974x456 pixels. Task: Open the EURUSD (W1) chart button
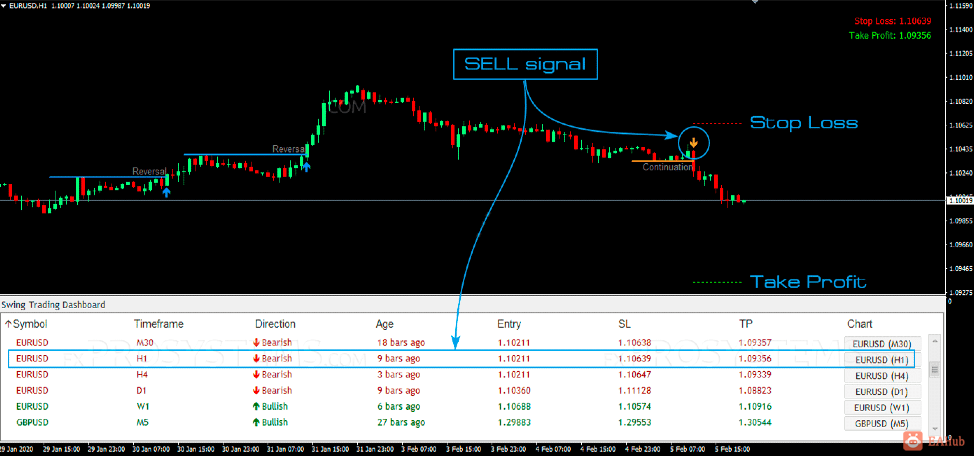(881, 408)
